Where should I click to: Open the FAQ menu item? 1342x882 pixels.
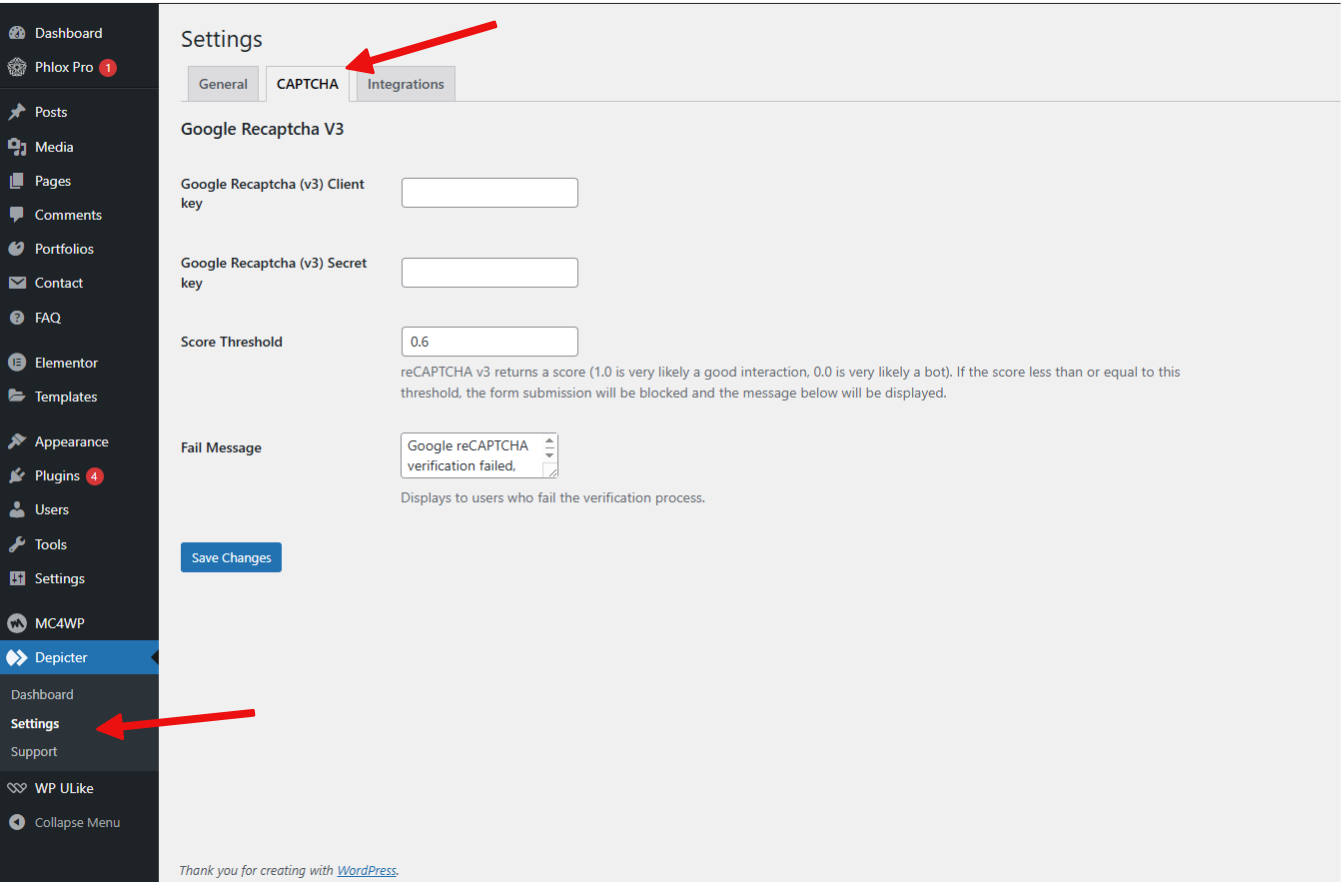coord(48,318)
